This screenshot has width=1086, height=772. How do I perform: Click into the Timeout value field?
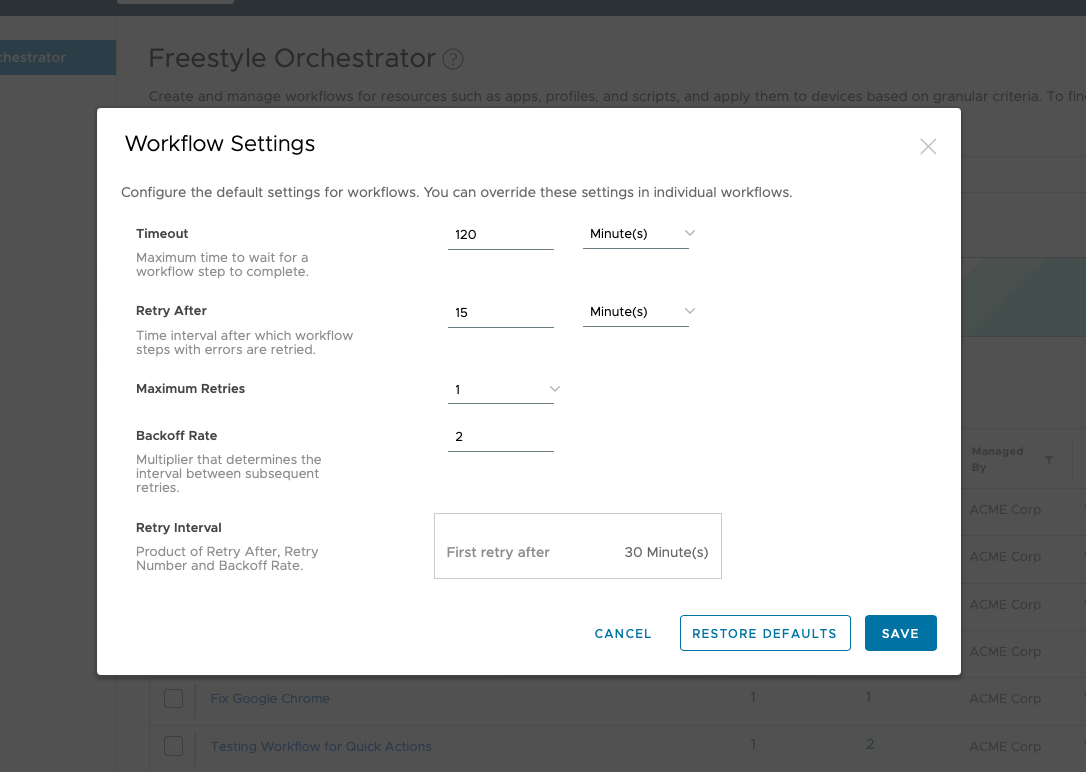[500, 235]
